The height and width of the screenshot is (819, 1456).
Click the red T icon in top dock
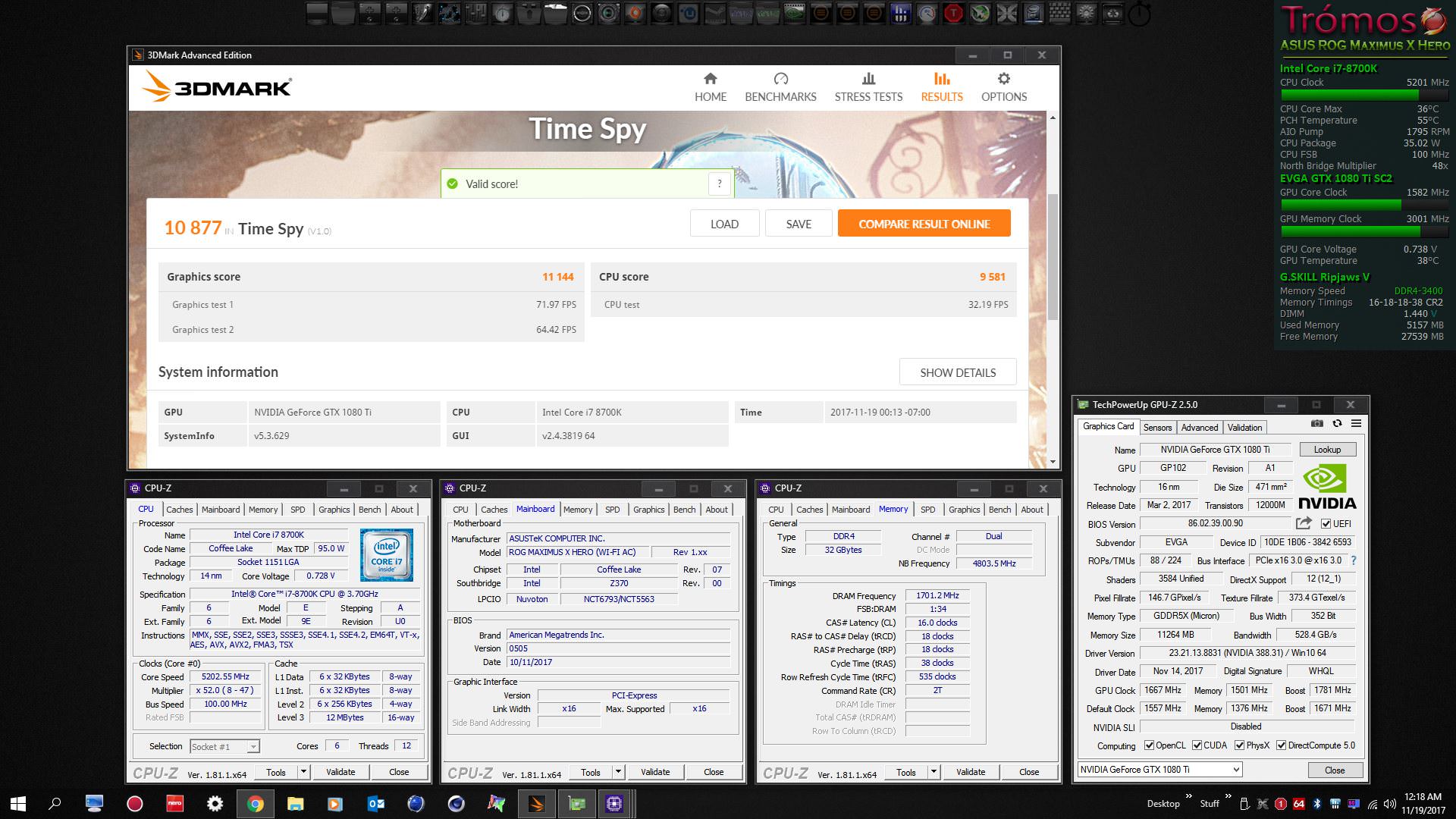953,13
